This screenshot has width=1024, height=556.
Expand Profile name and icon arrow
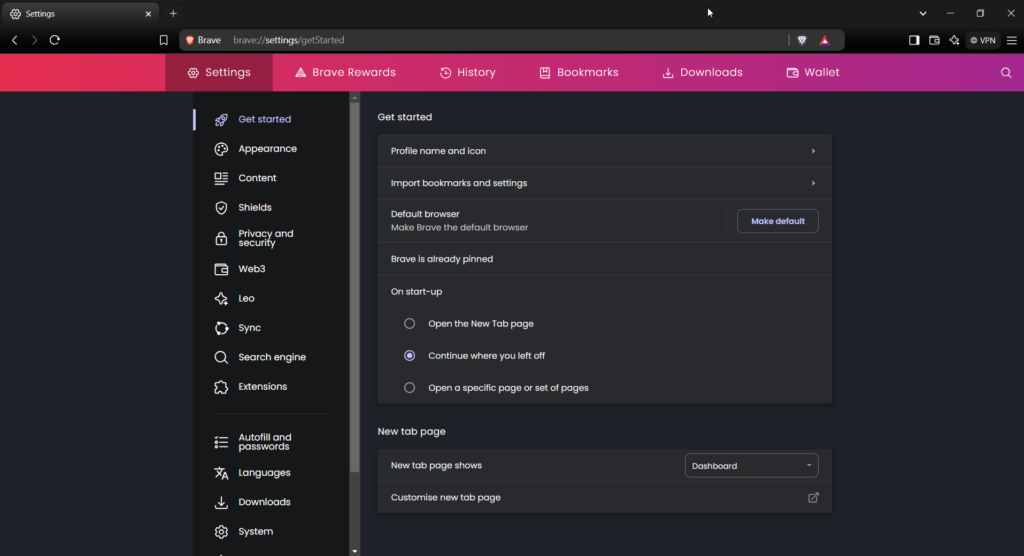pyautogui.click(x=813, y=151)
